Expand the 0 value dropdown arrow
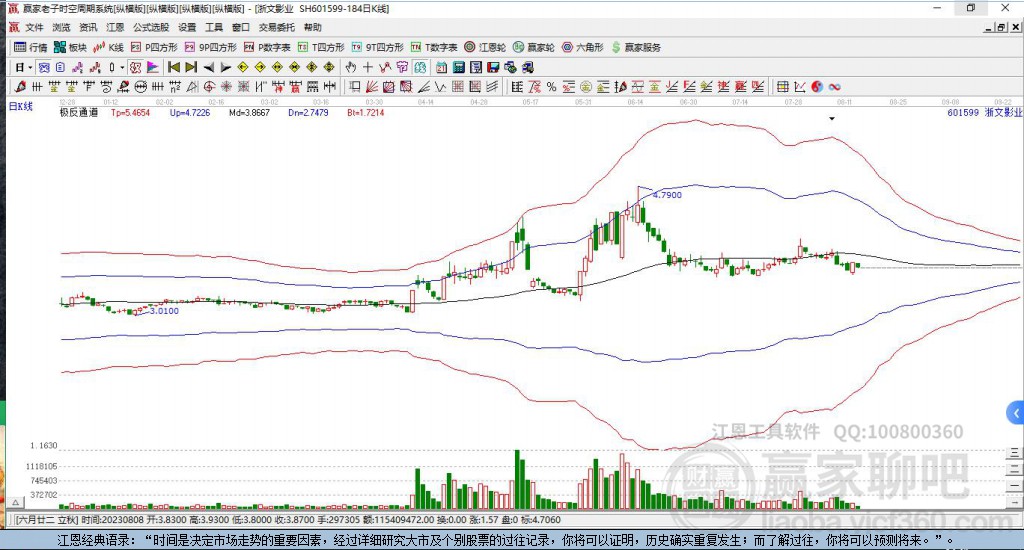 click(x=122, y=67)
